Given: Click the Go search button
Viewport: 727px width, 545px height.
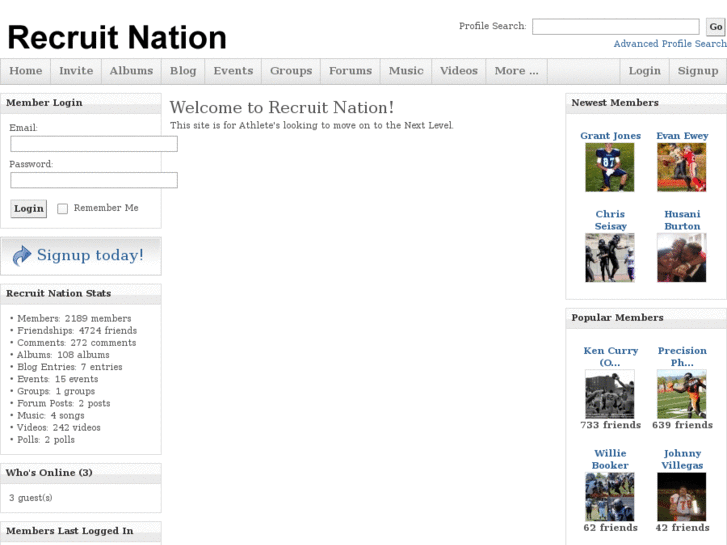Looking at the screenshot, I should [715, 27].
